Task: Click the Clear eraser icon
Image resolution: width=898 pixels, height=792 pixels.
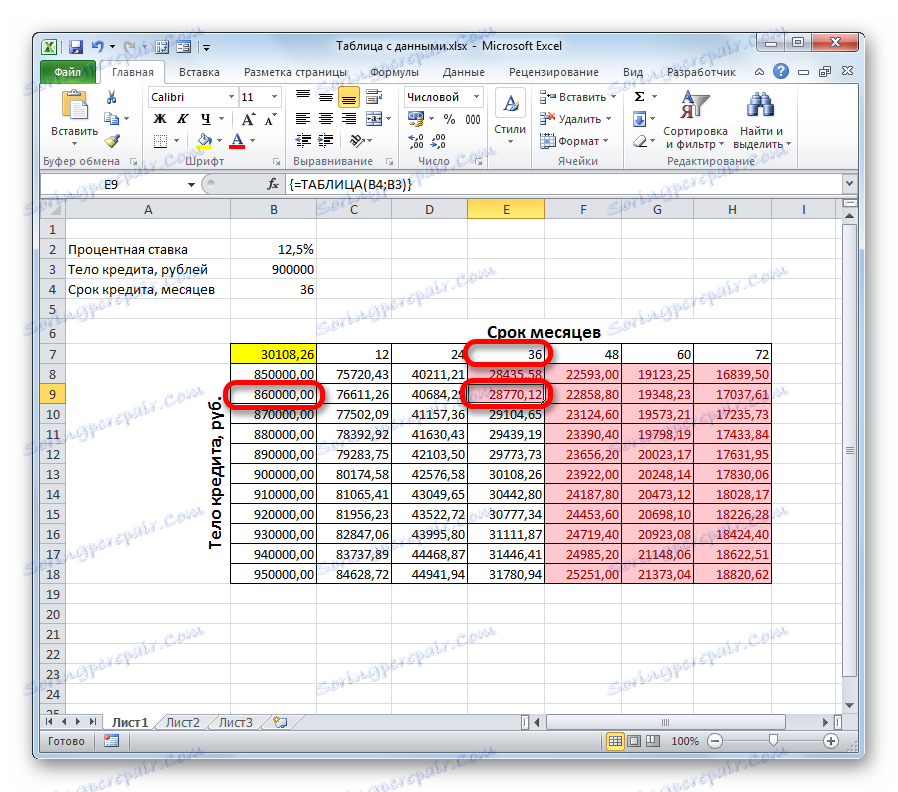Action: [x=640, y=141]
